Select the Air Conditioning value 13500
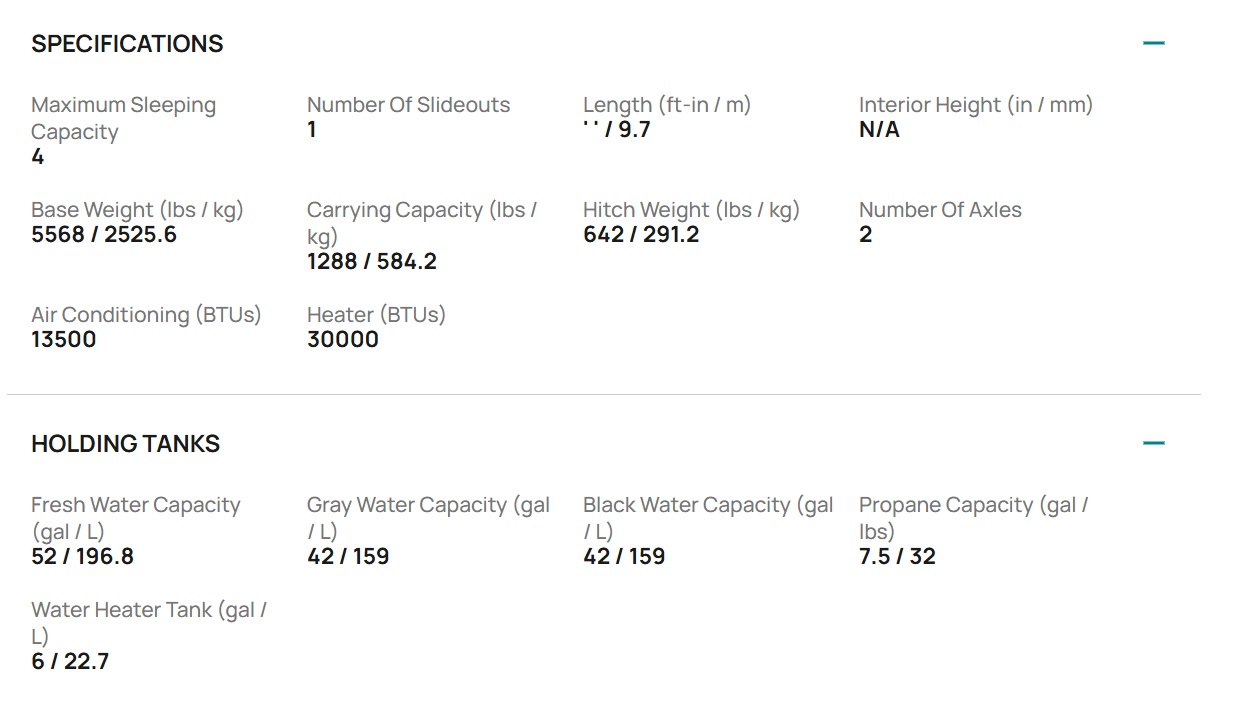The width and height of the screenshot is (1245, 711). coord(64,340)
